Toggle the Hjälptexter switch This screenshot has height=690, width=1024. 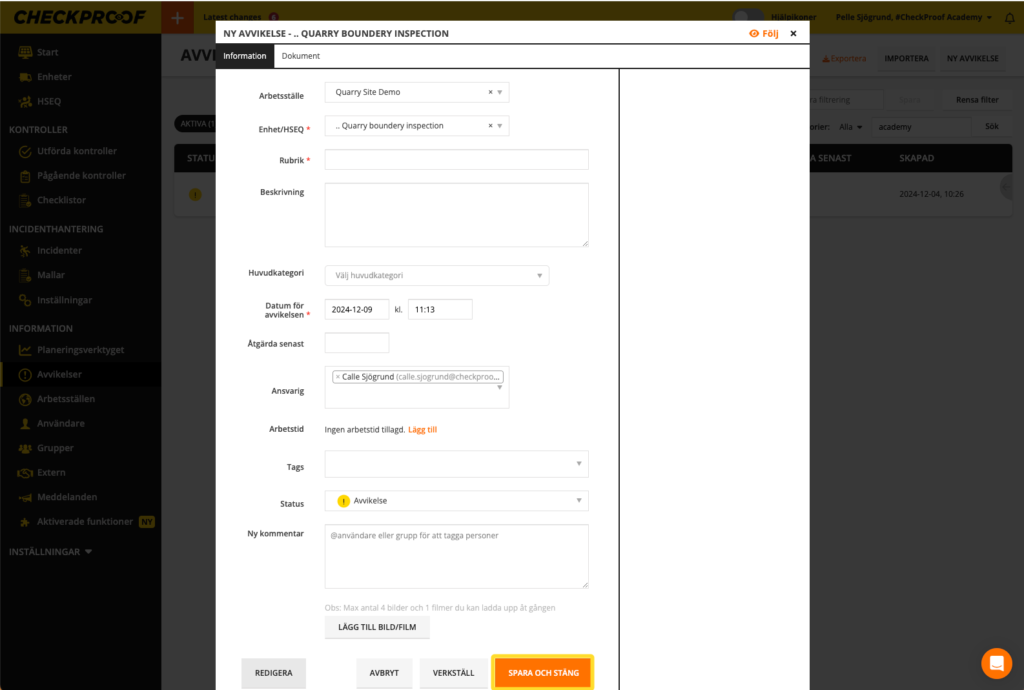tap(746, 17)
